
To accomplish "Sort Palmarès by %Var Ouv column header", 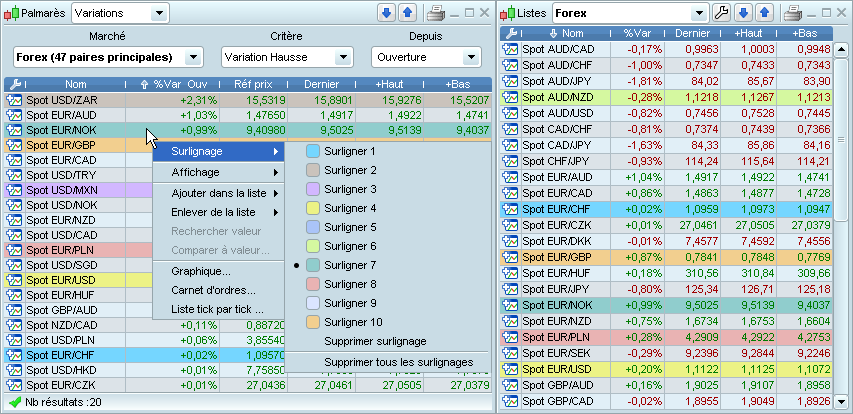I will point(172,84).
